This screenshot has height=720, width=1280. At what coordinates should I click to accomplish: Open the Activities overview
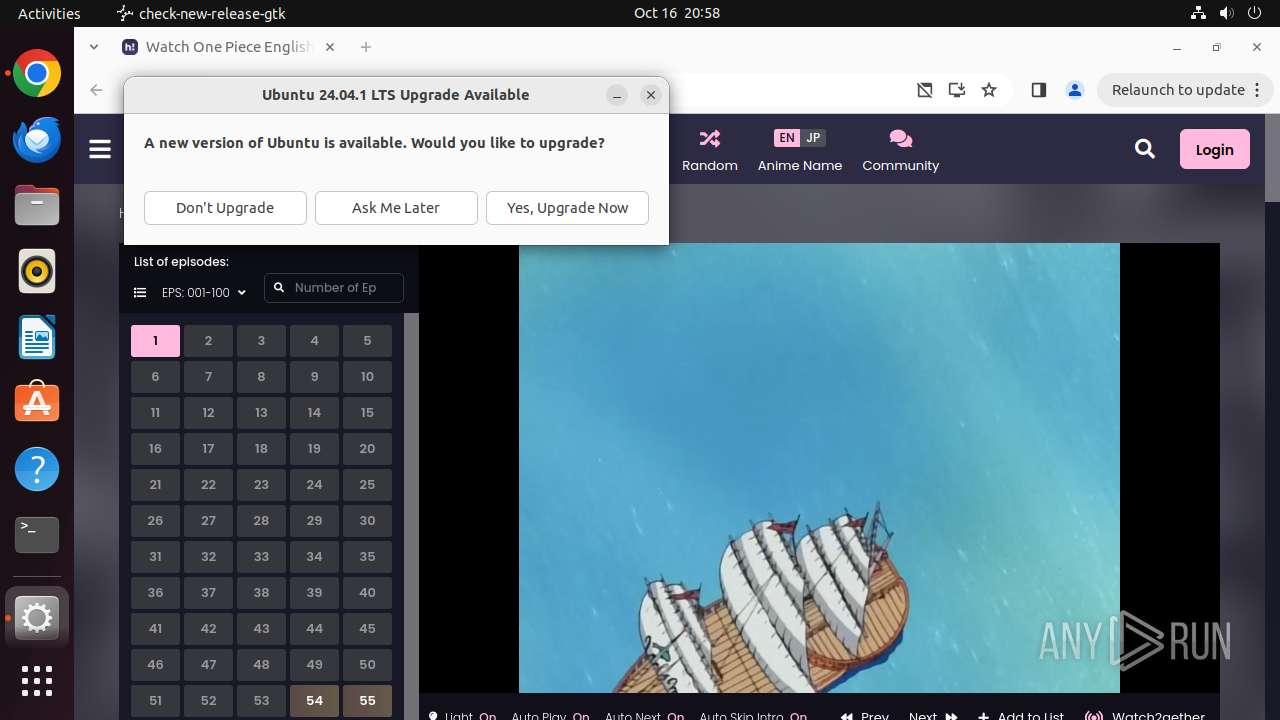(x=49, y=13)
